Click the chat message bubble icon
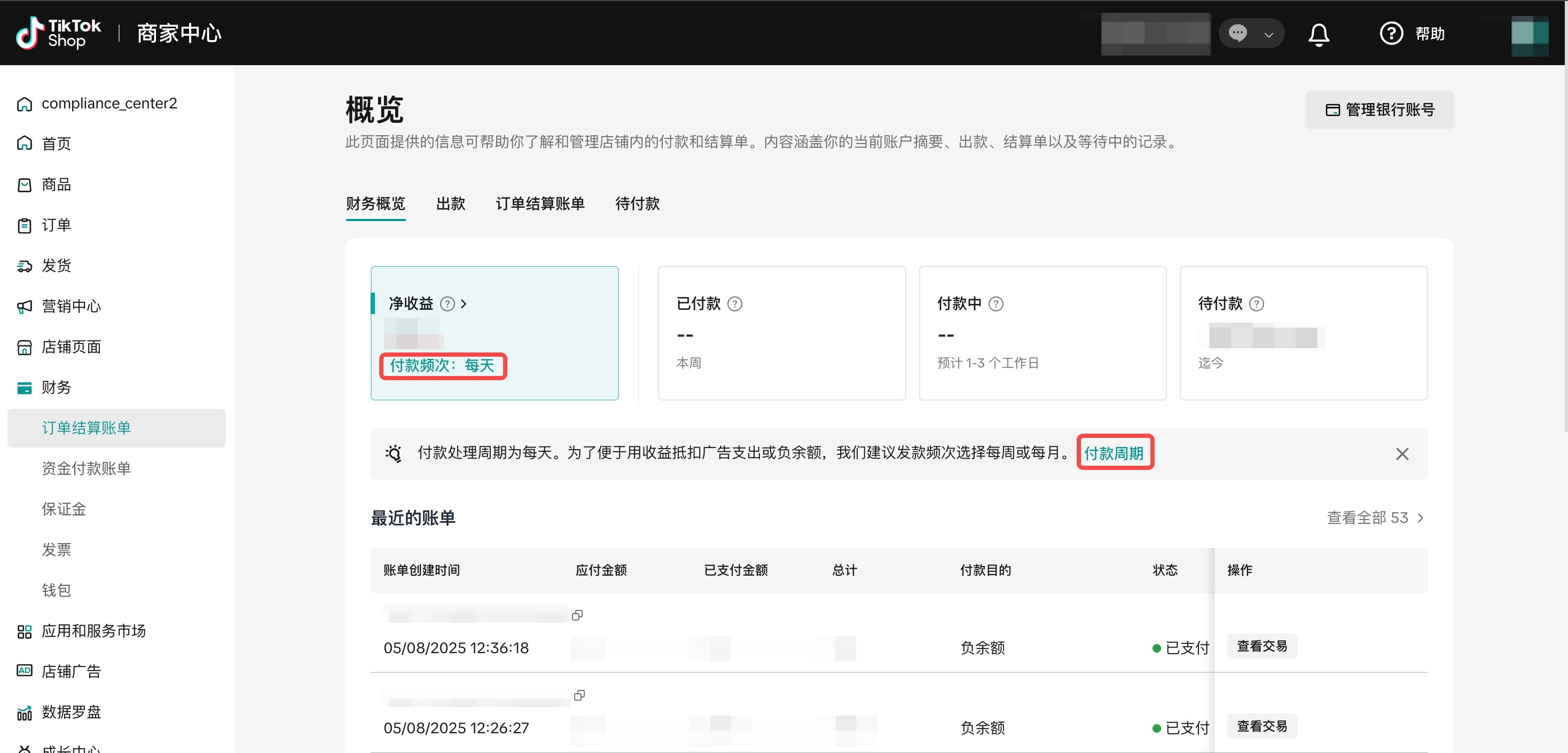Viewport: 1568px width, 753px height. coord(1237,33)
